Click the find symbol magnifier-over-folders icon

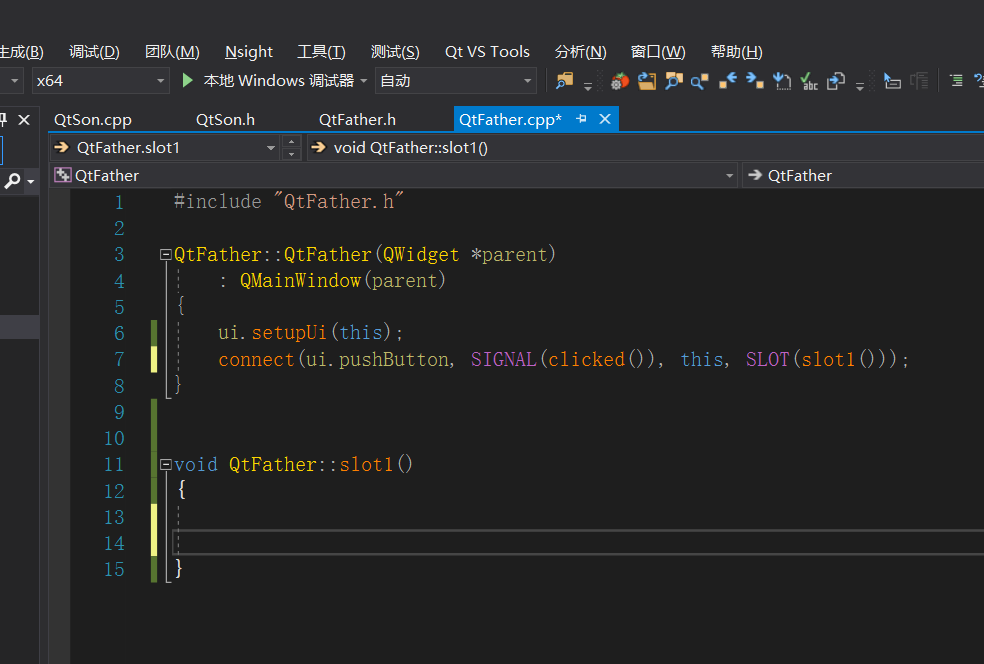pos(673,81)
